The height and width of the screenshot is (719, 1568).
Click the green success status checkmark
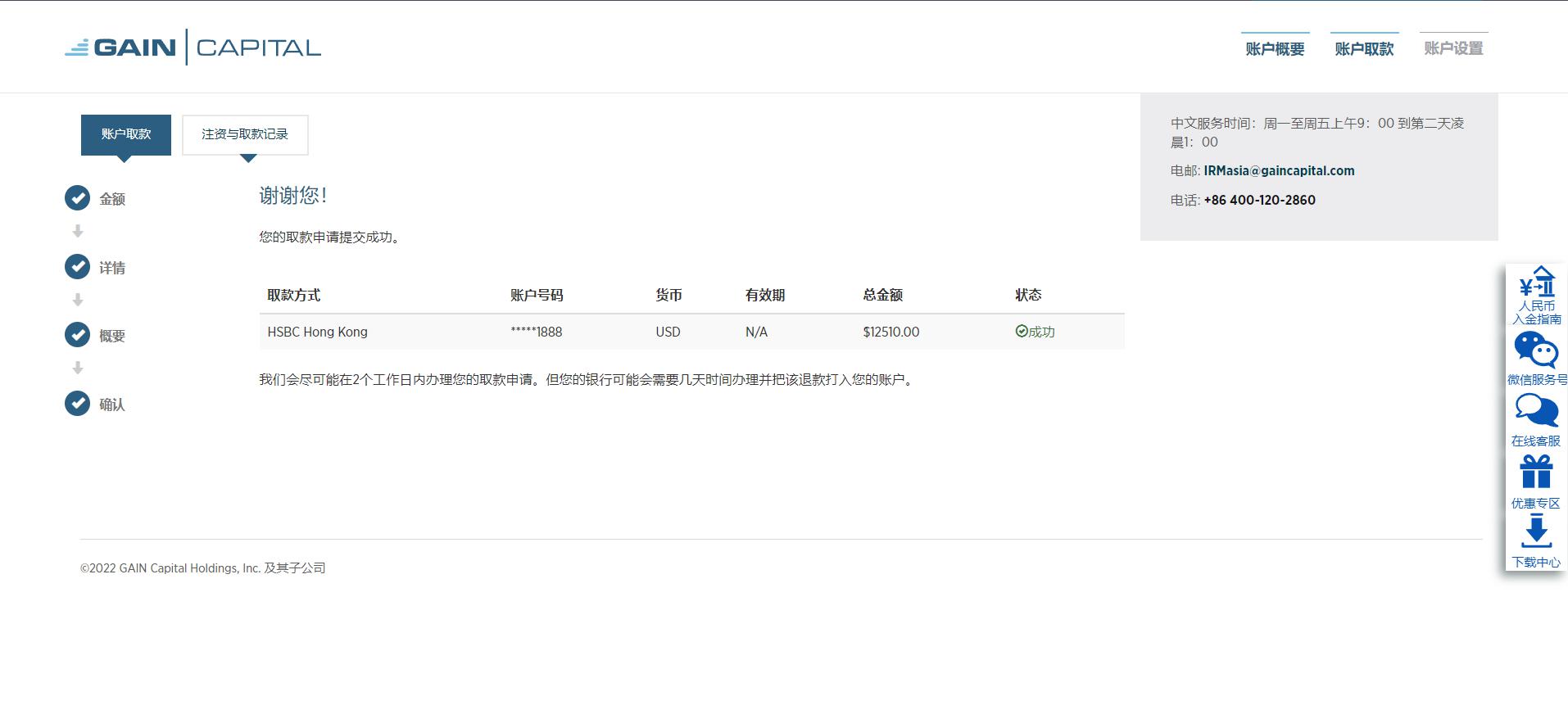pos(1022,332)
